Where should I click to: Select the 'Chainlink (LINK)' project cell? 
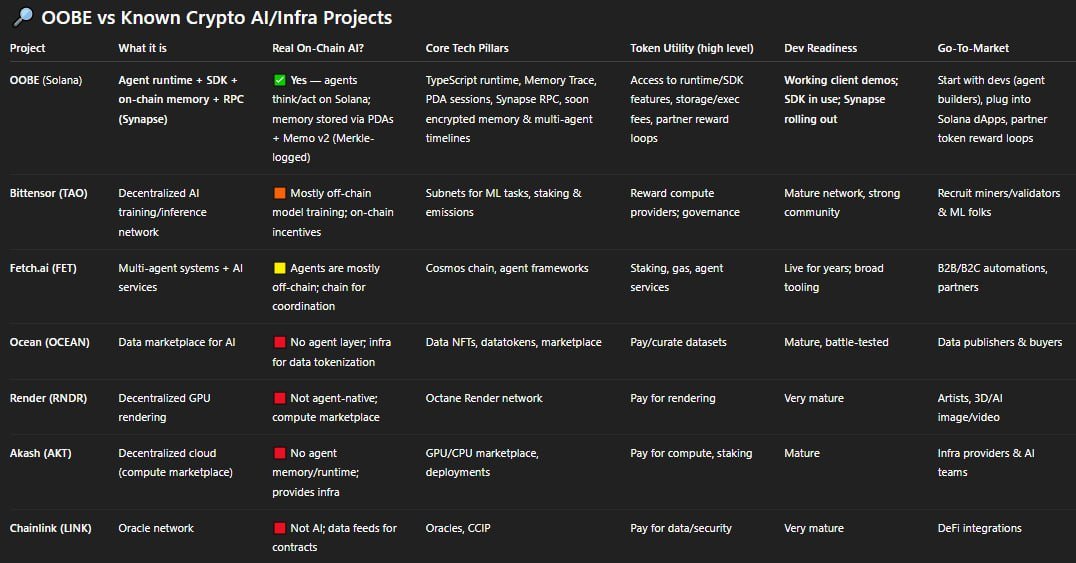pos(50,528)
